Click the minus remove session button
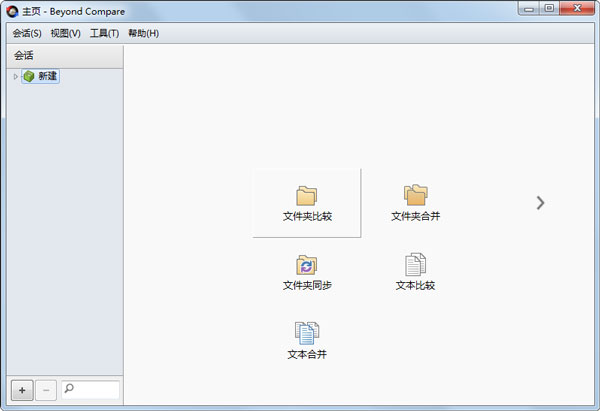 (46, 390)
